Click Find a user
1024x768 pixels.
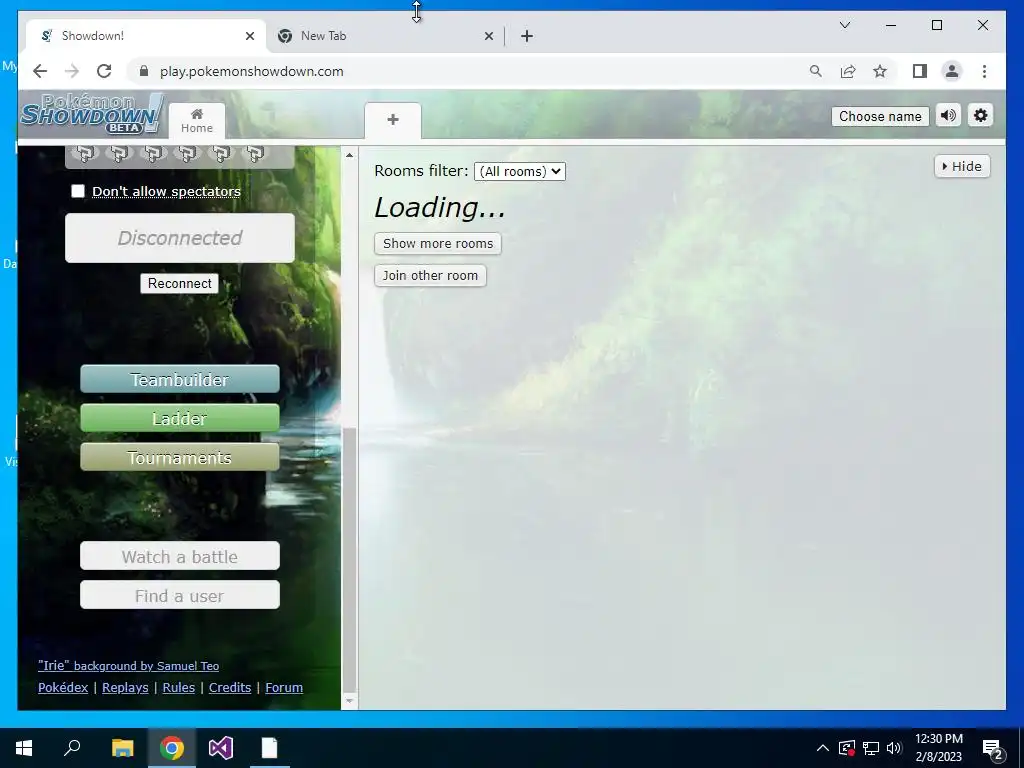pos(180,596)
